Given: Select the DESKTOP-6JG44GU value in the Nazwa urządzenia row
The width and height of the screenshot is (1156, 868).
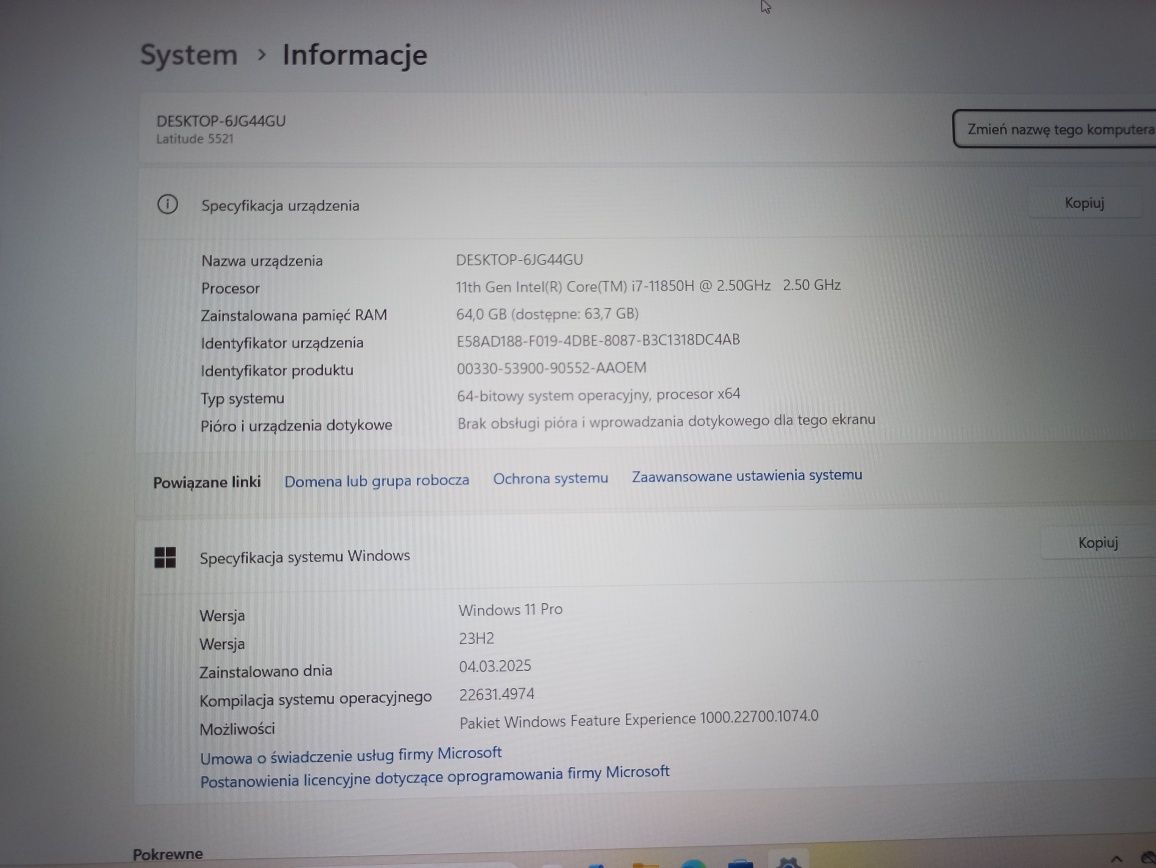Looking at the screenshot, I should point(519,260).
